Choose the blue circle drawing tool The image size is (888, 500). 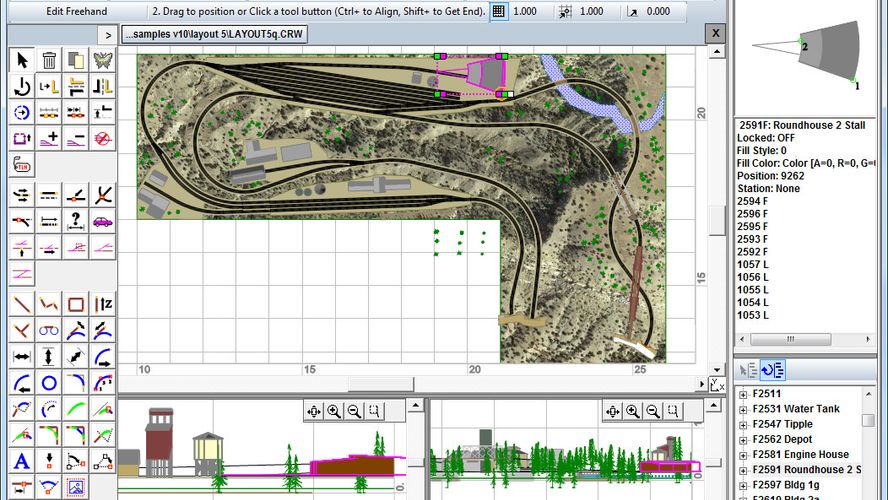point(48,383)
